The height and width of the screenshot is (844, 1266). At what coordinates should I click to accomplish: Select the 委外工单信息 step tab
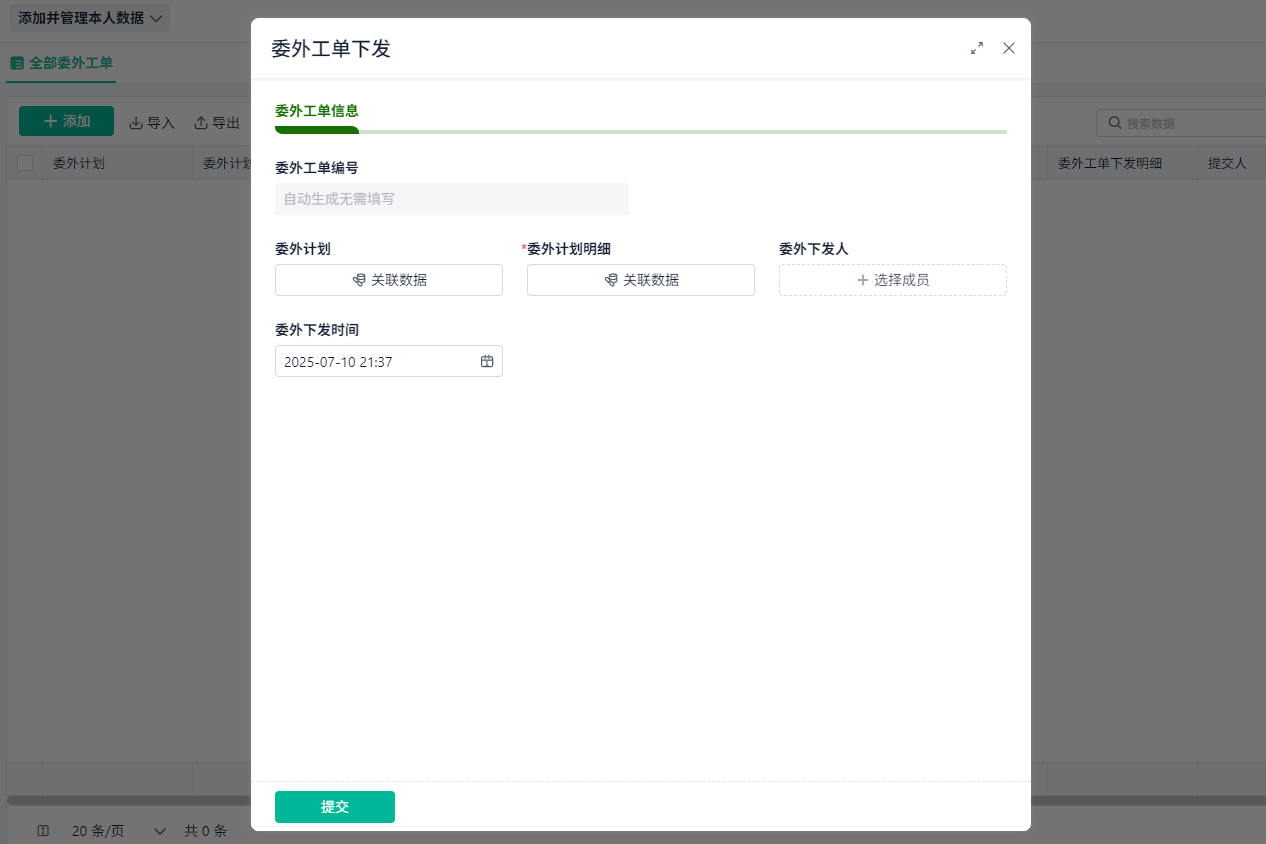(317, 111)
